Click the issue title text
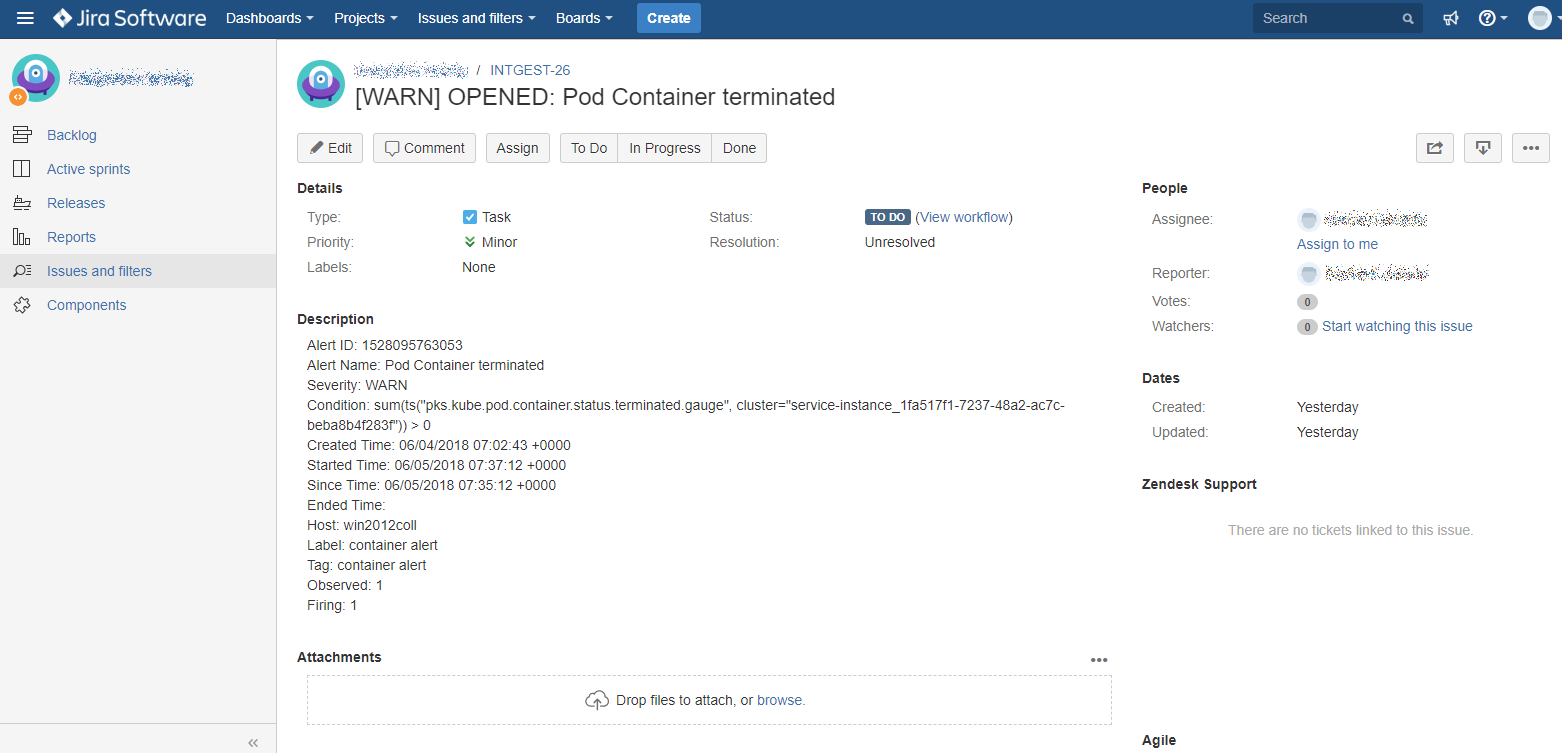The image size is (1562, 753). 595,97
